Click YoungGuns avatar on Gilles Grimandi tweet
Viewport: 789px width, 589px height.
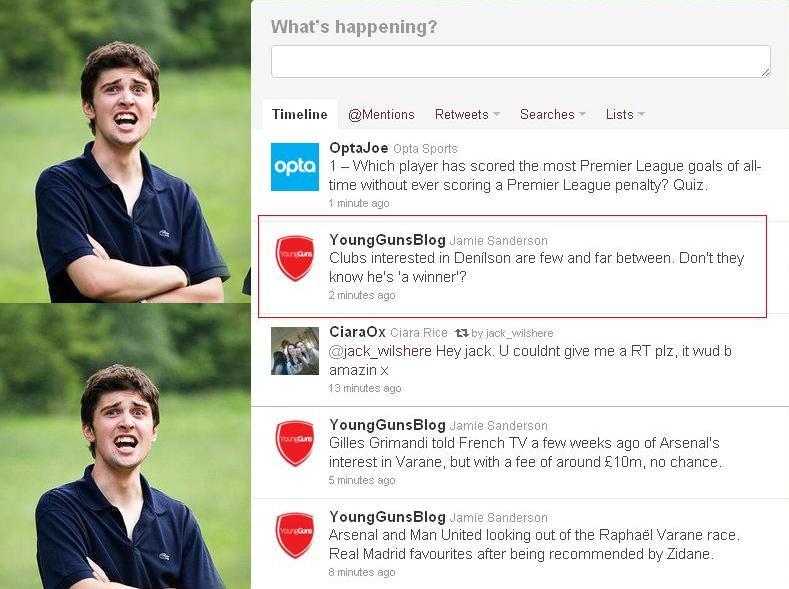pos(295,443)
